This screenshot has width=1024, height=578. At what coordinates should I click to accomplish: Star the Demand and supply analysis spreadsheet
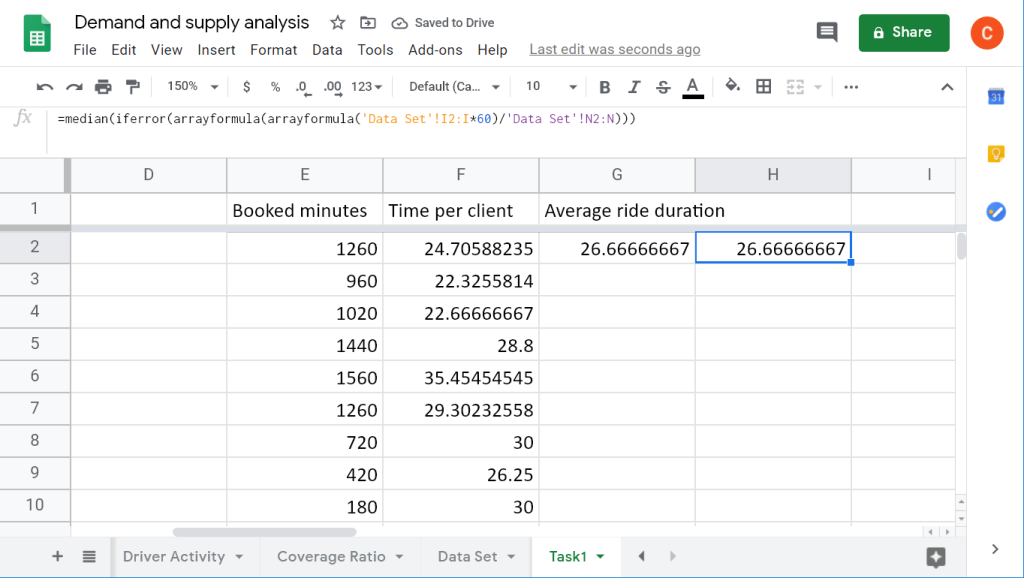(337, 22)
